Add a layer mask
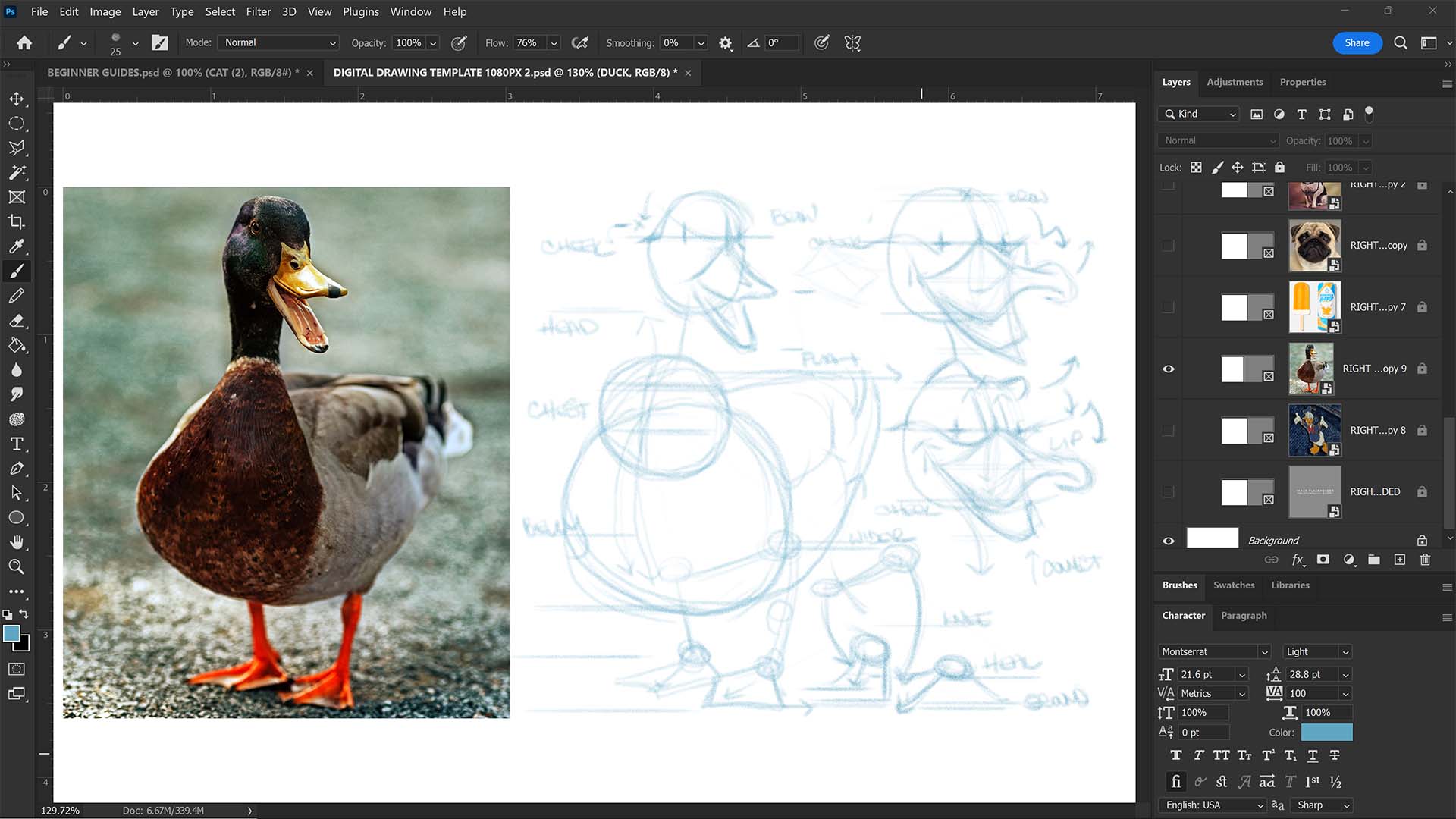Image resolution: width=1456 pixels, height=819 pixels. 1323,560
